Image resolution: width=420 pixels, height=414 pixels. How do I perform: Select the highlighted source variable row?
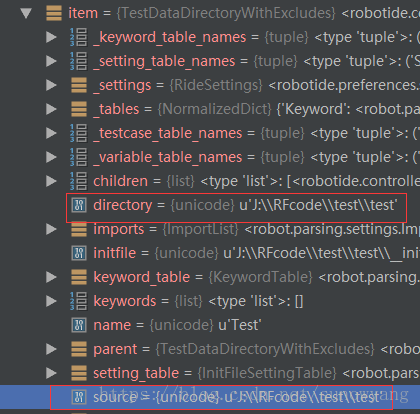pyautogui.click(x=210, y=397)
